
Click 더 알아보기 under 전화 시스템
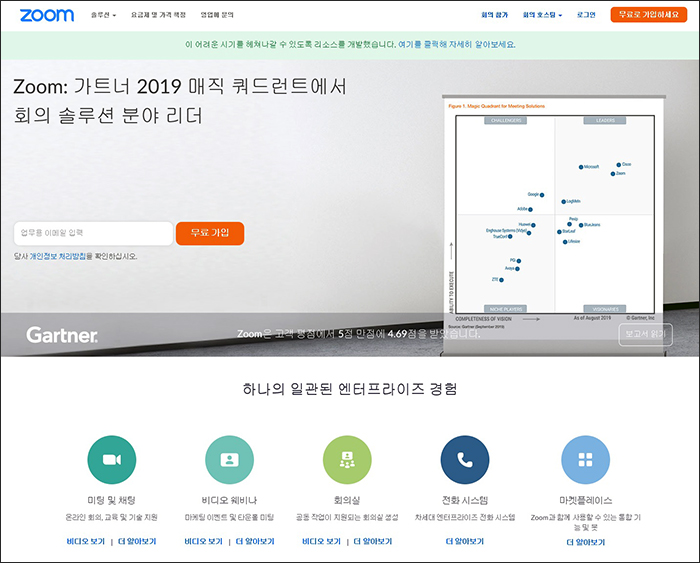tap(465, 542)
